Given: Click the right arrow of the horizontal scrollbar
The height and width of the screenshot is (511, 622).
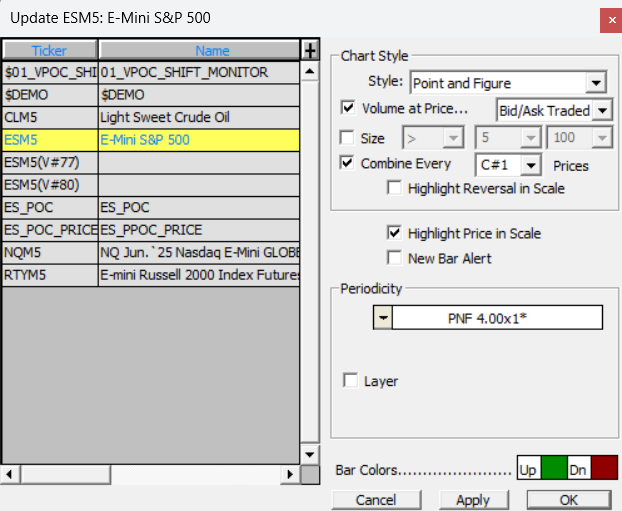Looking at the screenshot, I should [x=290, y=474].
